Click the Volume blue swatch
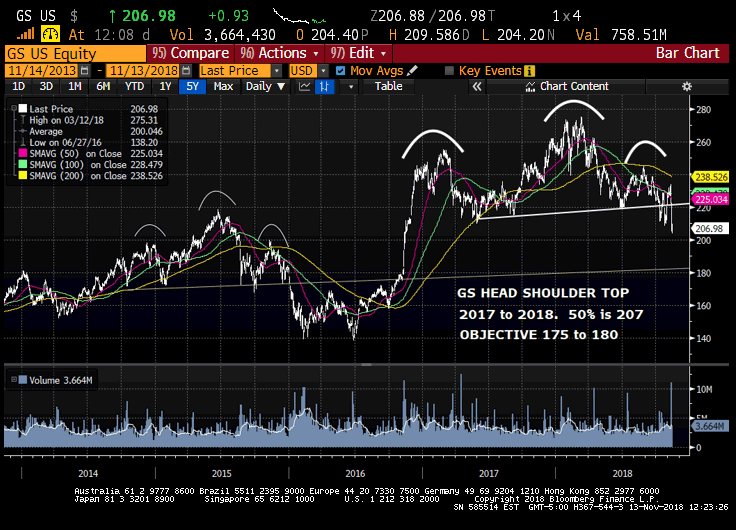736x530 pixels. click(23, 380)
